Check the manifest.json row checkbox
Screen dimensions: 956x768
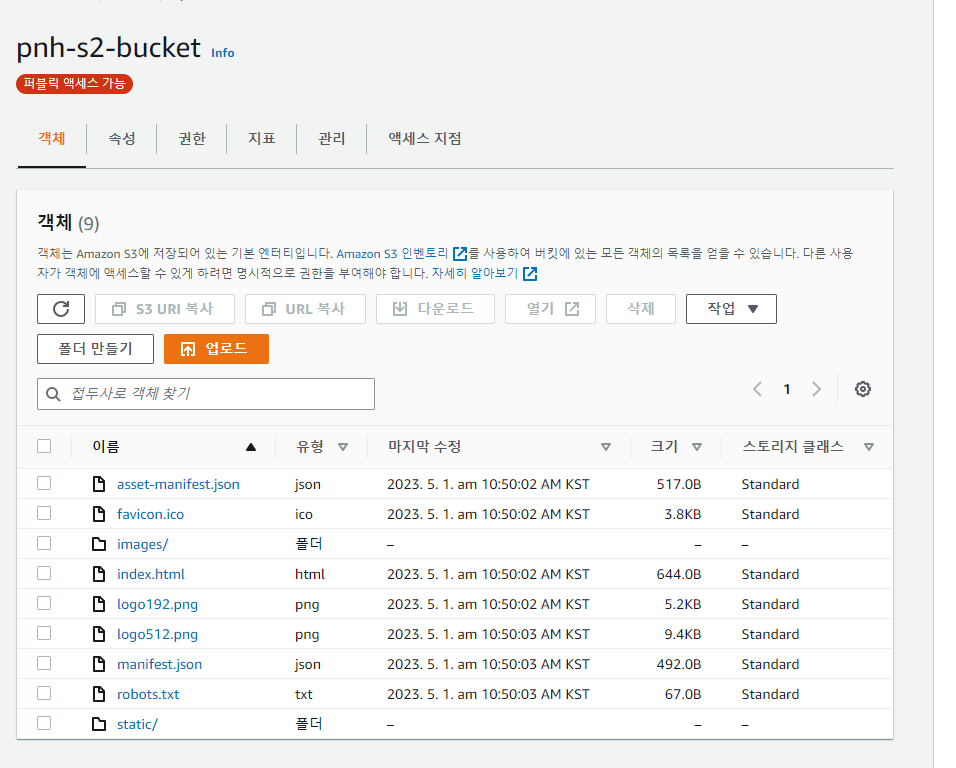(44, 663)
